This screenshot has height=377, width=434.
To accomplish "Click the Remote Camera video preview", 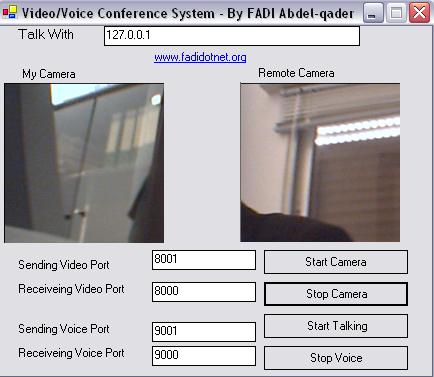I will (320, 162).
